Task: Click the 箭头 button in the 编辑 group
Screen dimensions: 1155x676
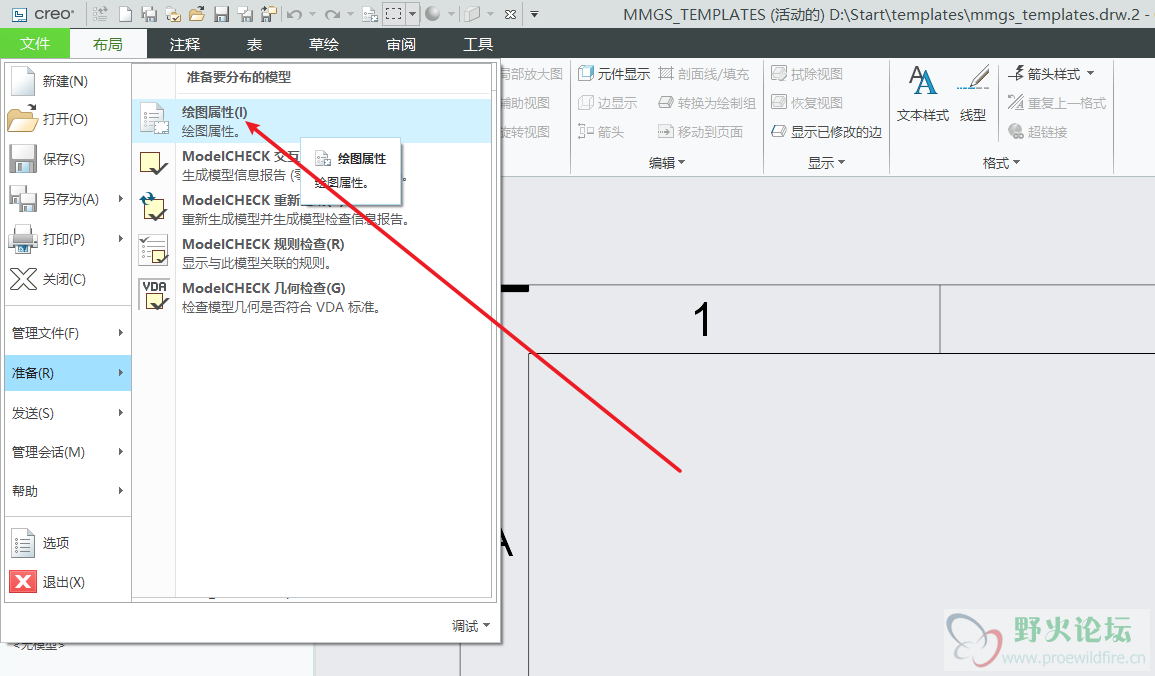Action: click(601, 132)
